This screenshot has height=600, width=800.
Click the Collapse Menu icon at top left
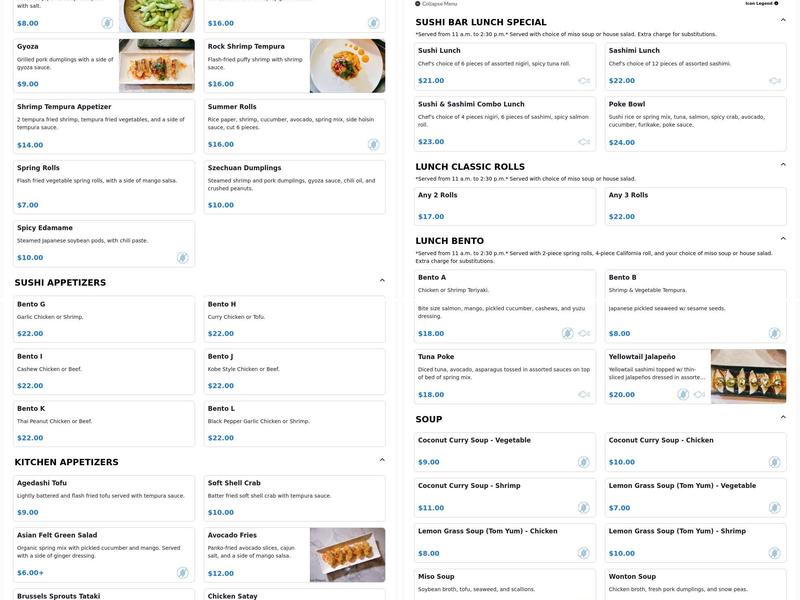[416, 3]
